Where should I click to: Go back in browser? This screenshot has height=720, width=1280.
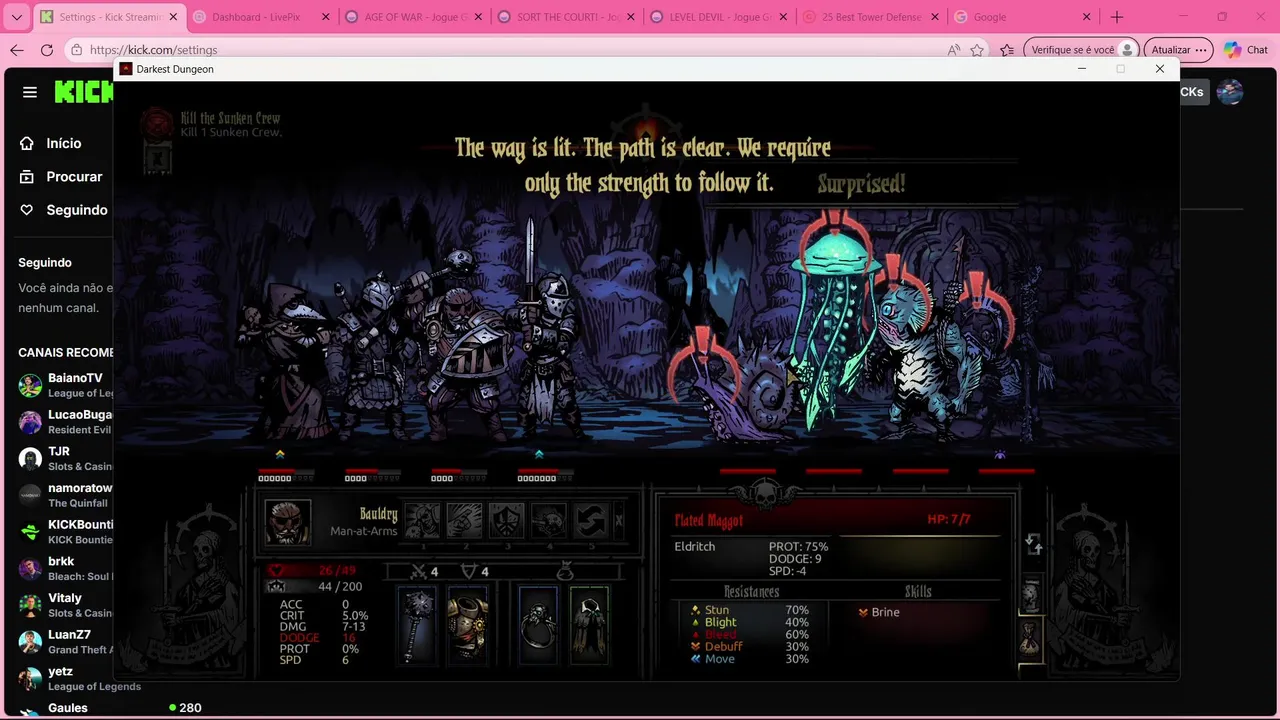point(17,50)
